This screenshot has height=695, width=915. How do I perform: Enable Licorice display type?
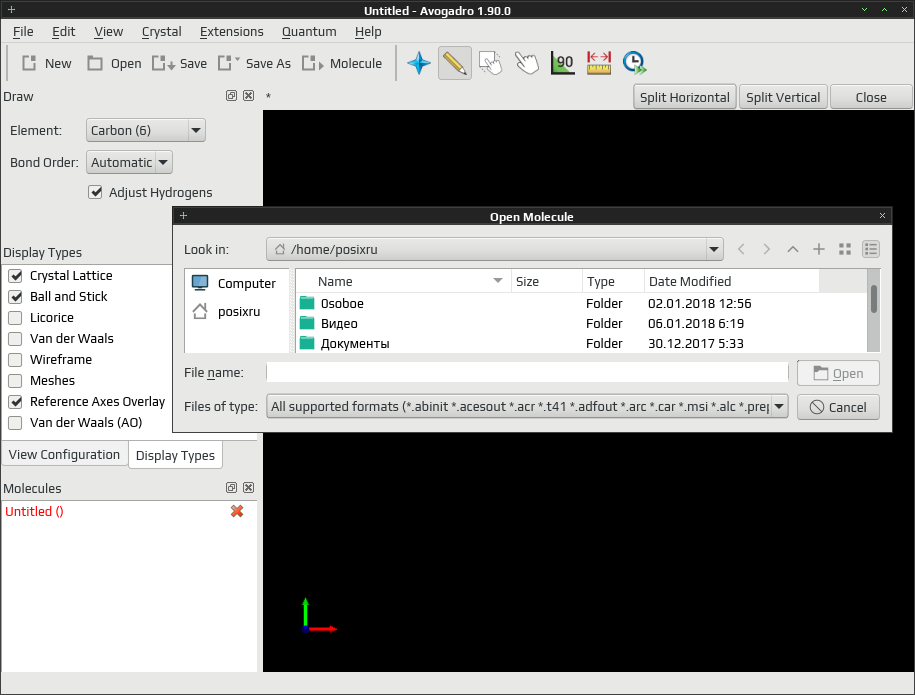pyautogui.click(x=16, y=318)
